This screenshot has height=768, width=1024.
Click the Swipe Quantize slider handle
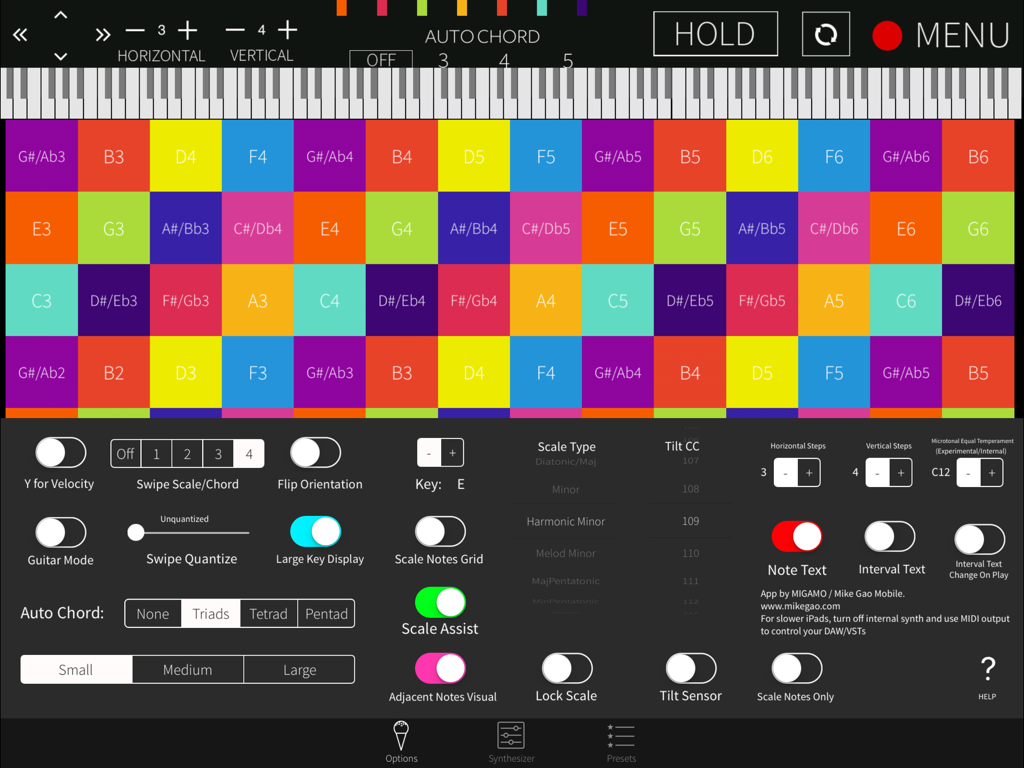[136, 533]
